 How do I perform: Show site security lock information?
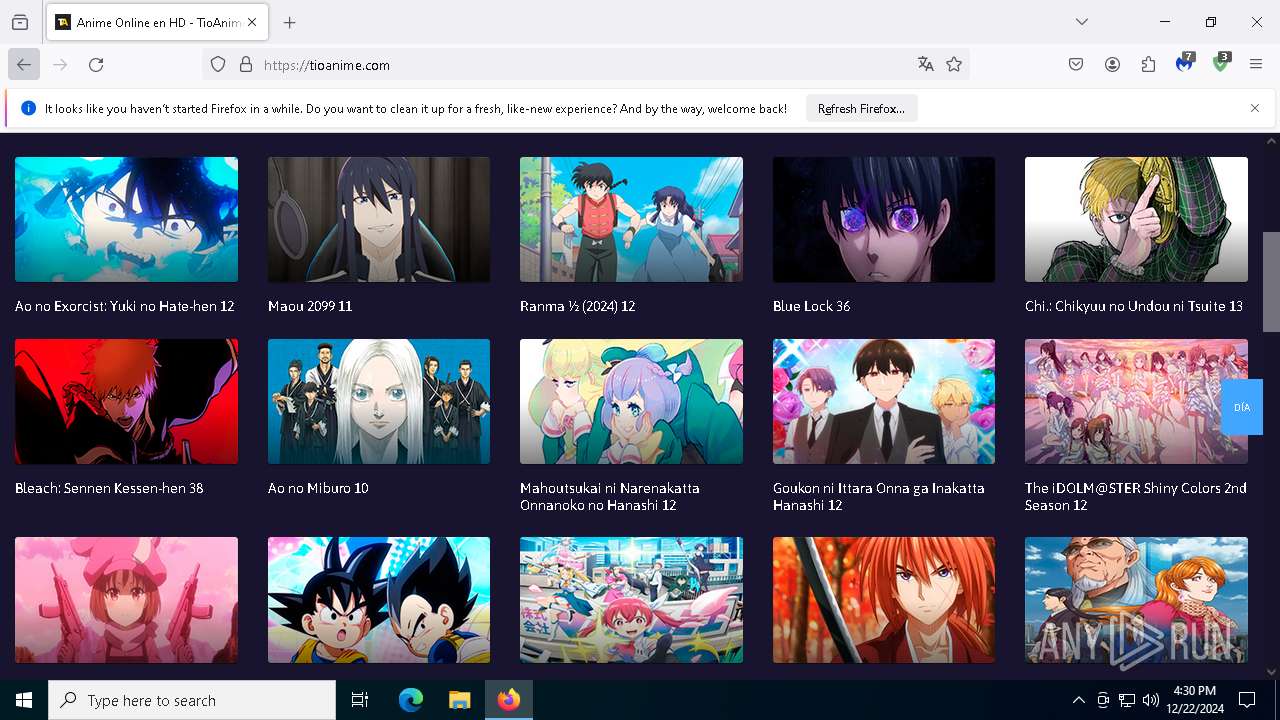[x=246, y=65]
